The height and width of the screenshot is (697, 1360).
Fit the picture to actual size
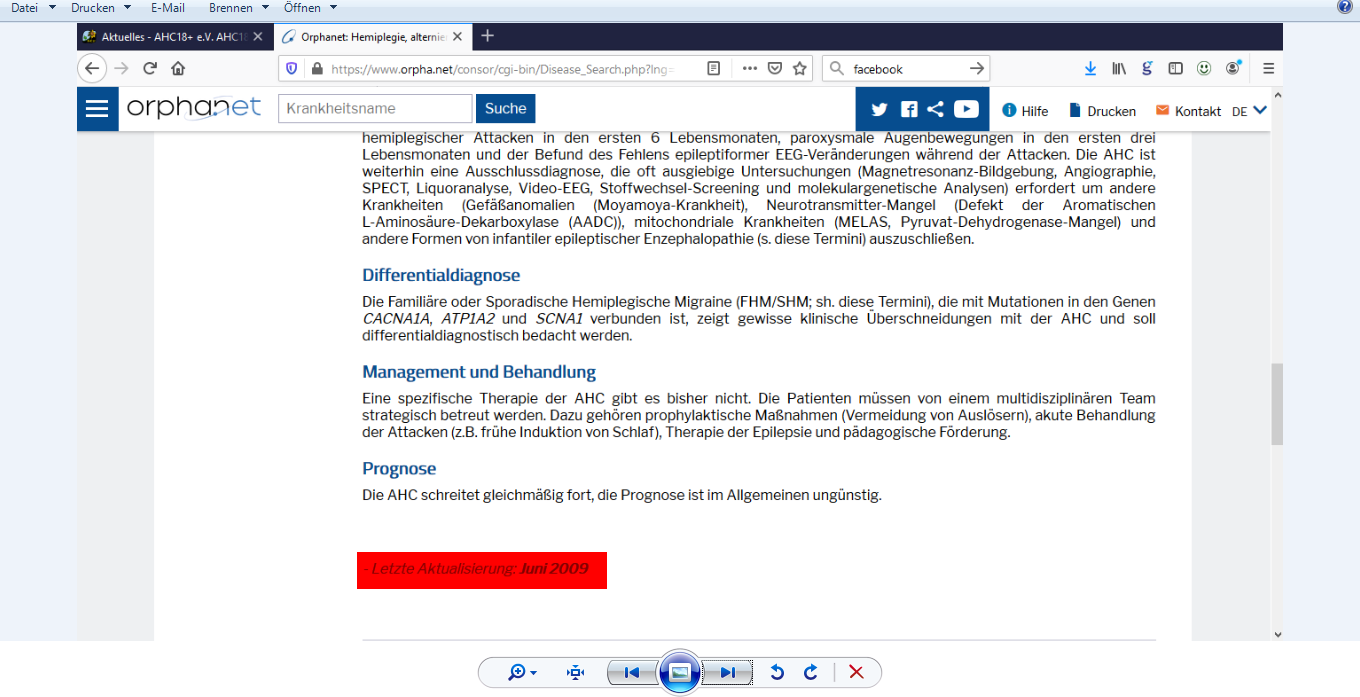575,673
